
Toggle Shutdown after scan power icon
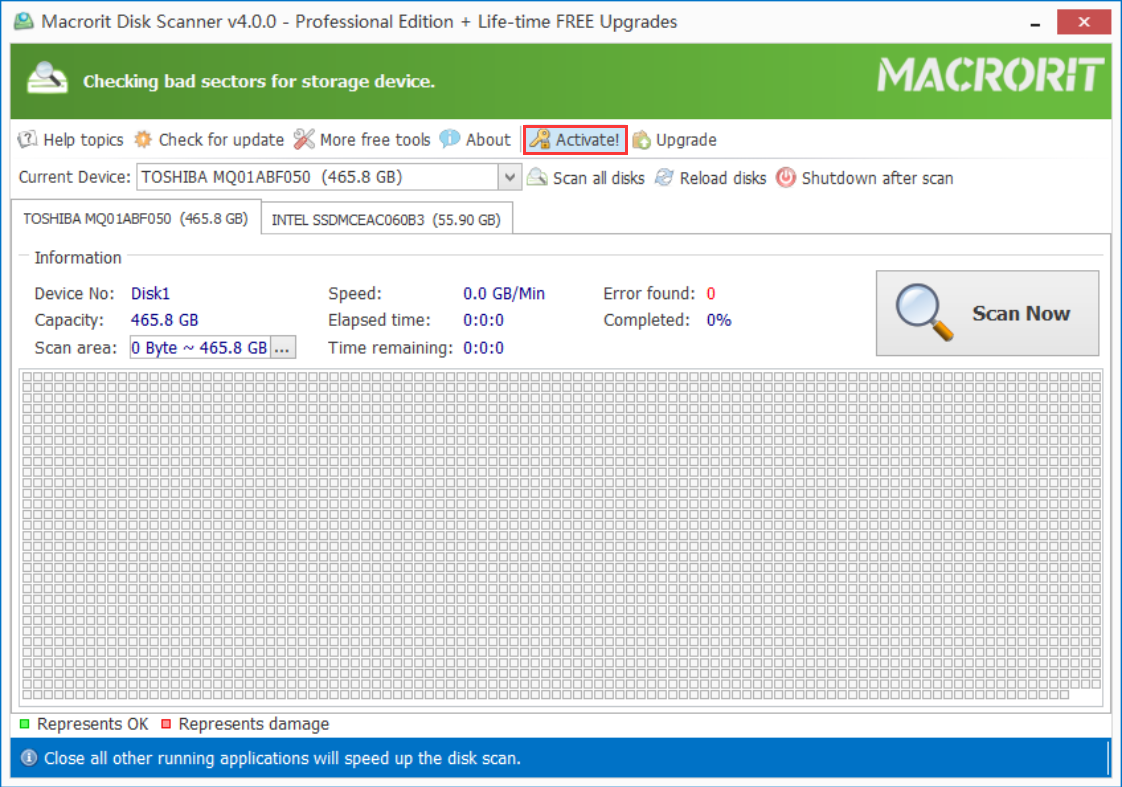point(786,177)
